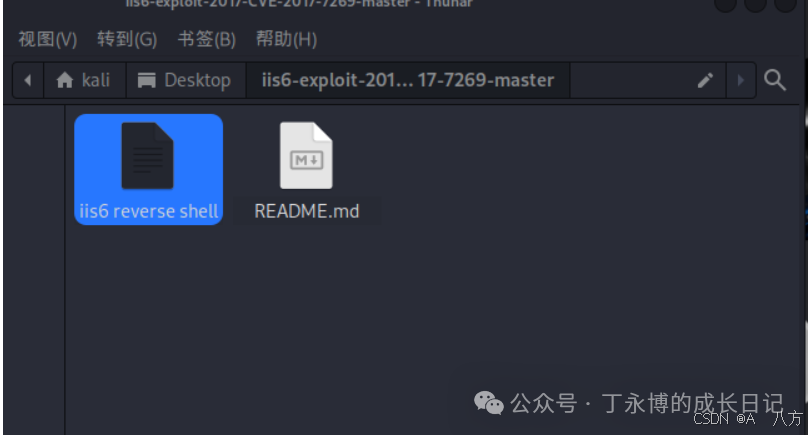Click the pencil edit-location icon
Image resolution: width=809 pixels, height=435 pixels.
[x=705, y=80]
